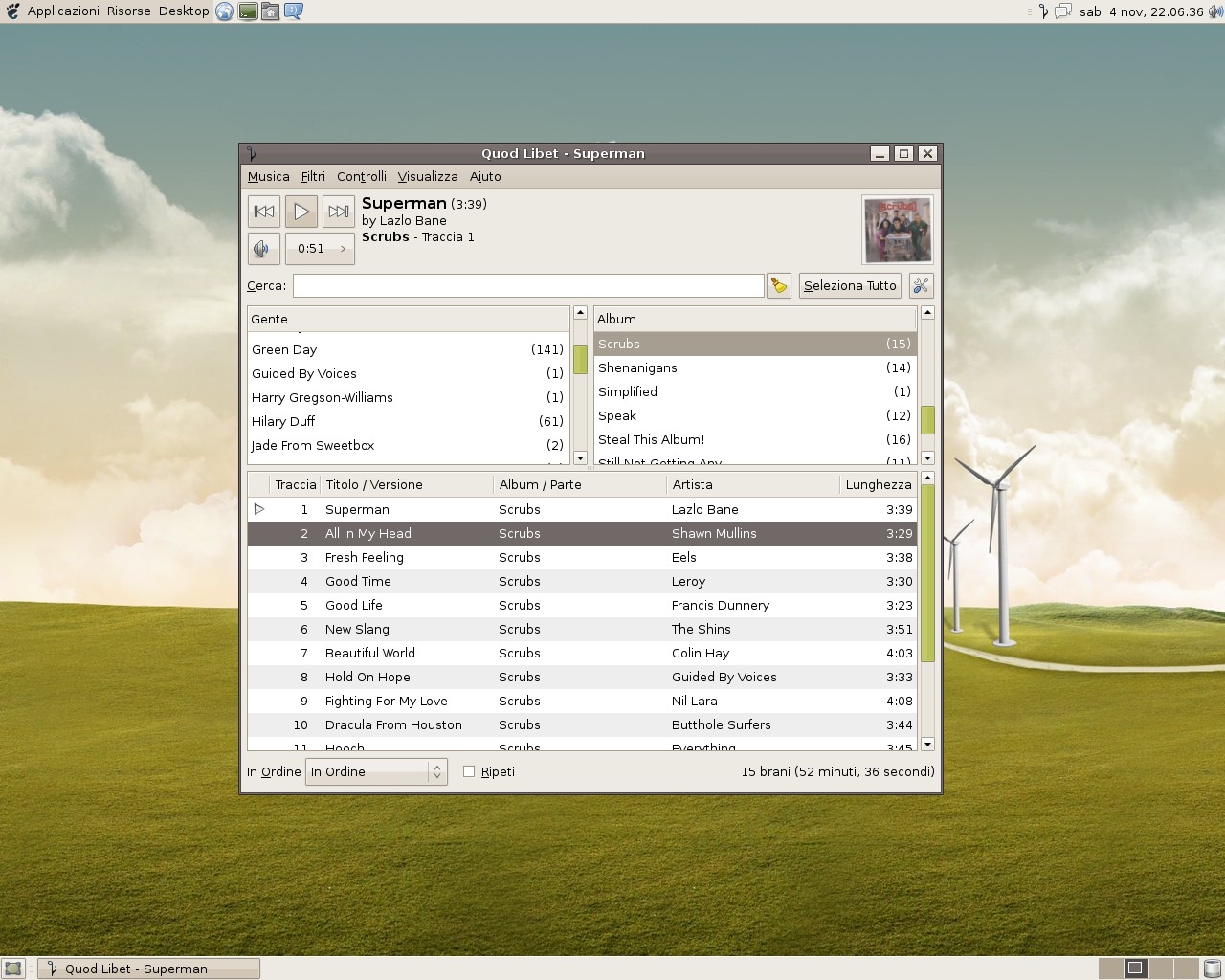This screenshot has width=1225, height=980.
Task: Open the In Ordine playback order dropdown
Action: point(376,772)
